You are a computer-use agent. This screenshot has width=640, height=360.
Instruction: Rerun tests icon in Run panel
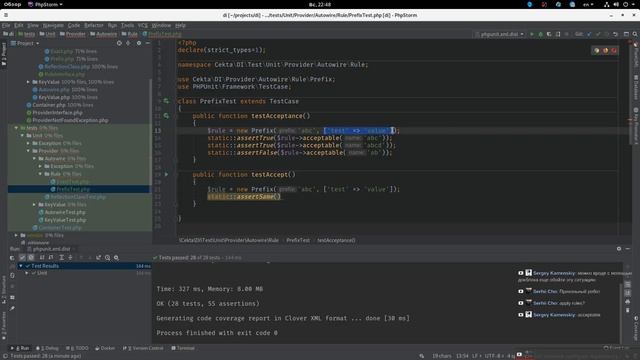(x=12, y=258)
